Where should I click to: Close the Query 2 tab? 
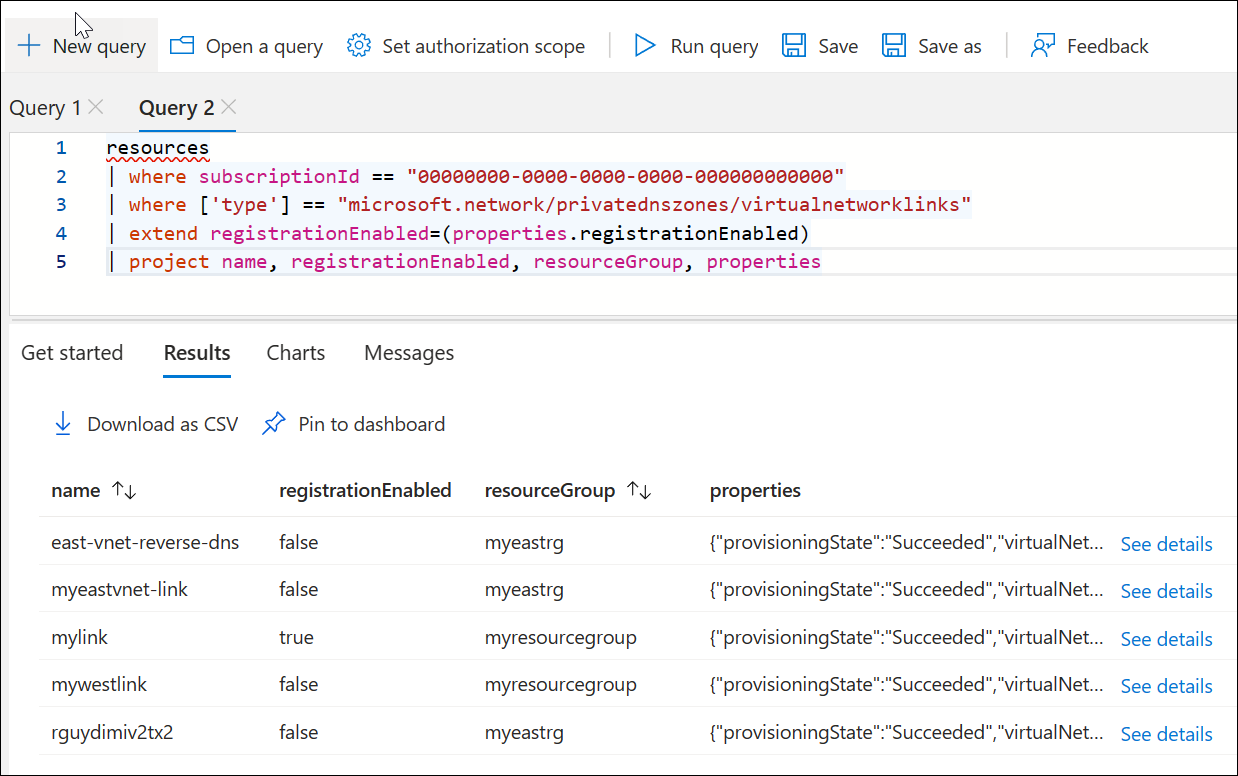coord(229,106)
